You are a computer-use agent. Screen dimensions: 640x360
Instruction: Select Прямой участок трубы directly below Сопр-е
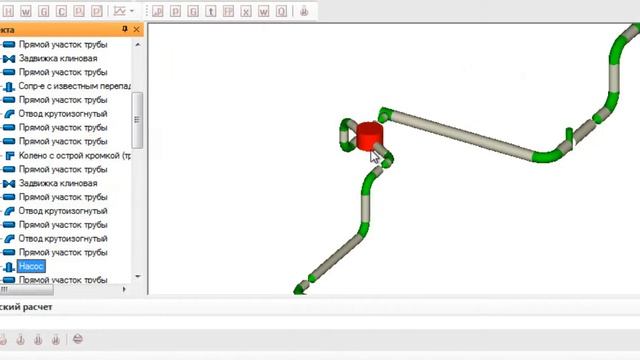pyautogui.click(x=63, y=100)
